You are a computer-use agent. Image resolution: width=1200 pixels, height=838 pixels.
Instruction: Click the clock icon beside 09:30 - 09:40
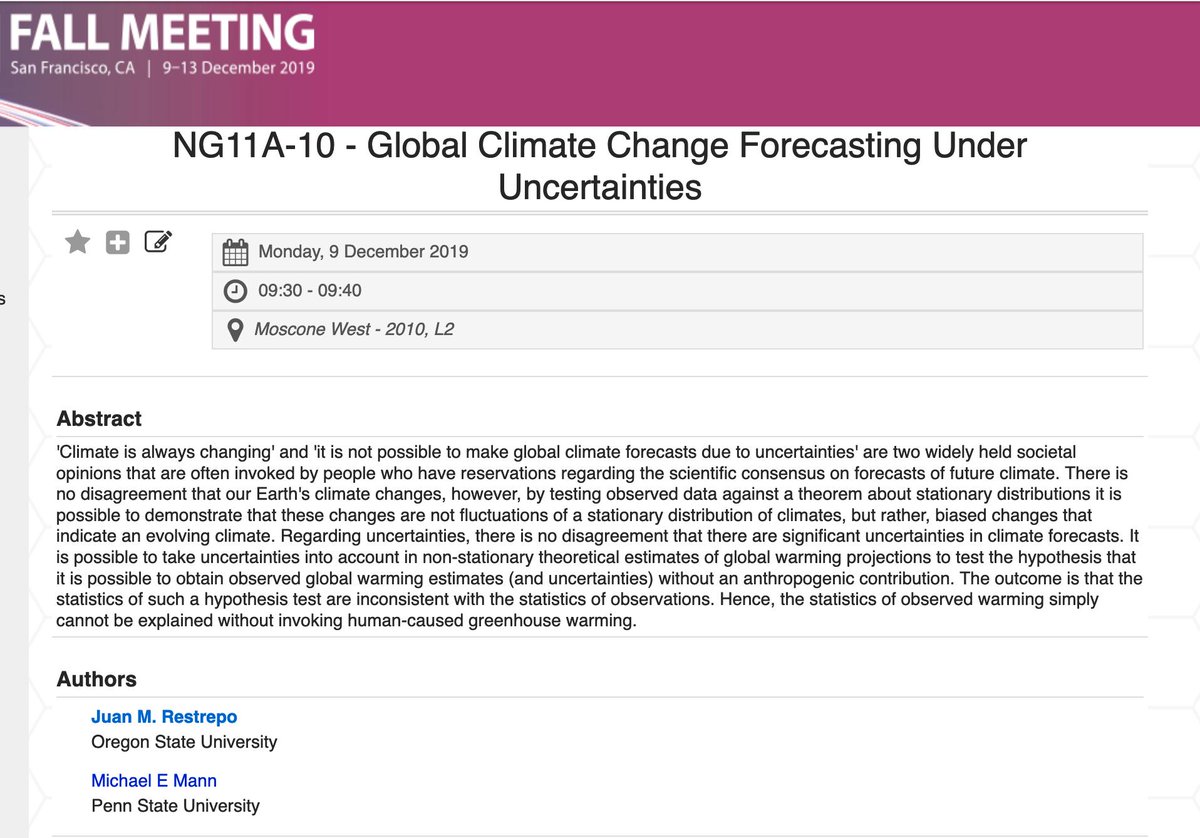pyautogui.click(x=235, y=290)
